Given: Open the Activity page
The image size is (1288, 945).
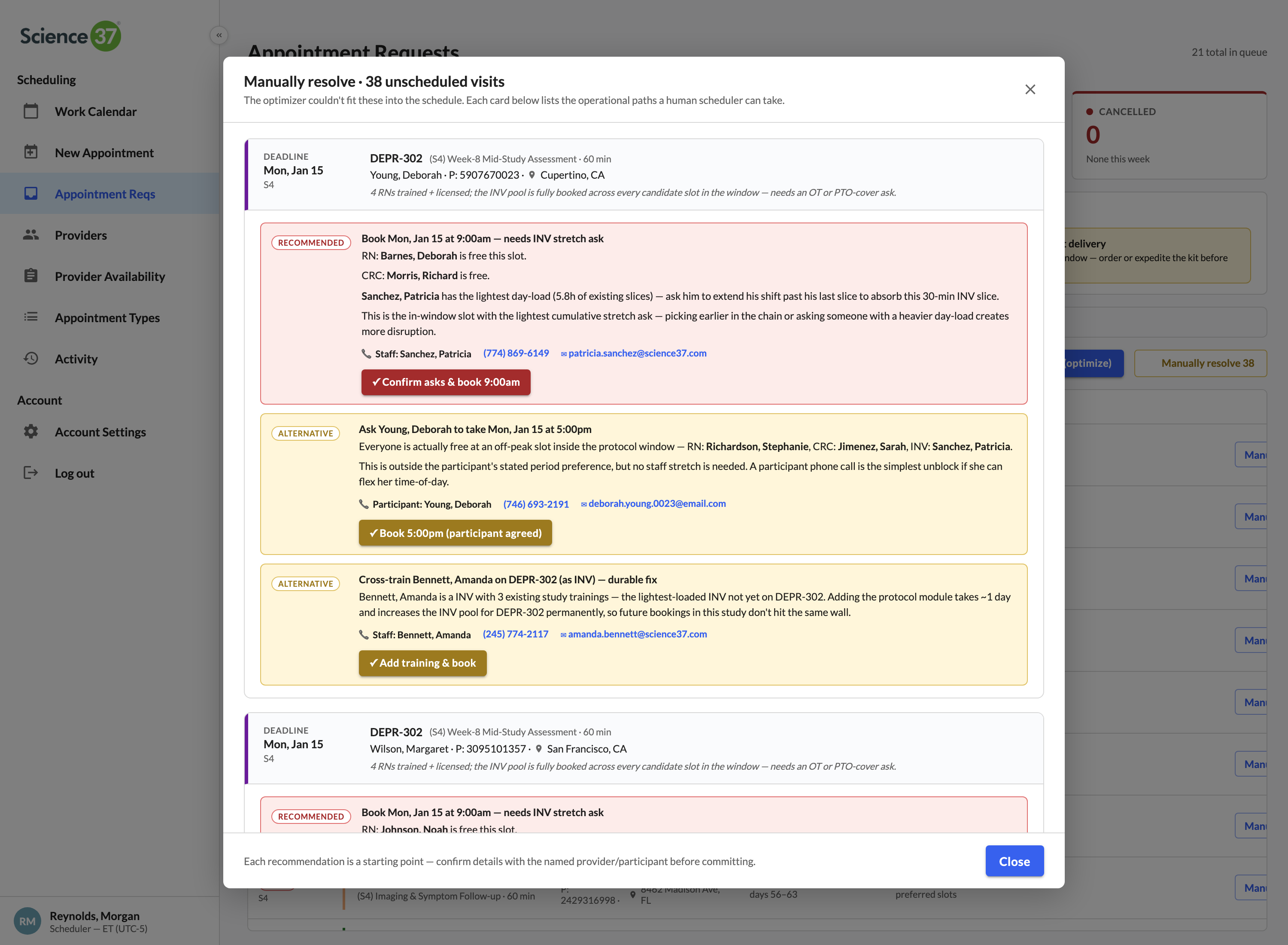Looking at the screenshot, I should (x=110, y=358).
